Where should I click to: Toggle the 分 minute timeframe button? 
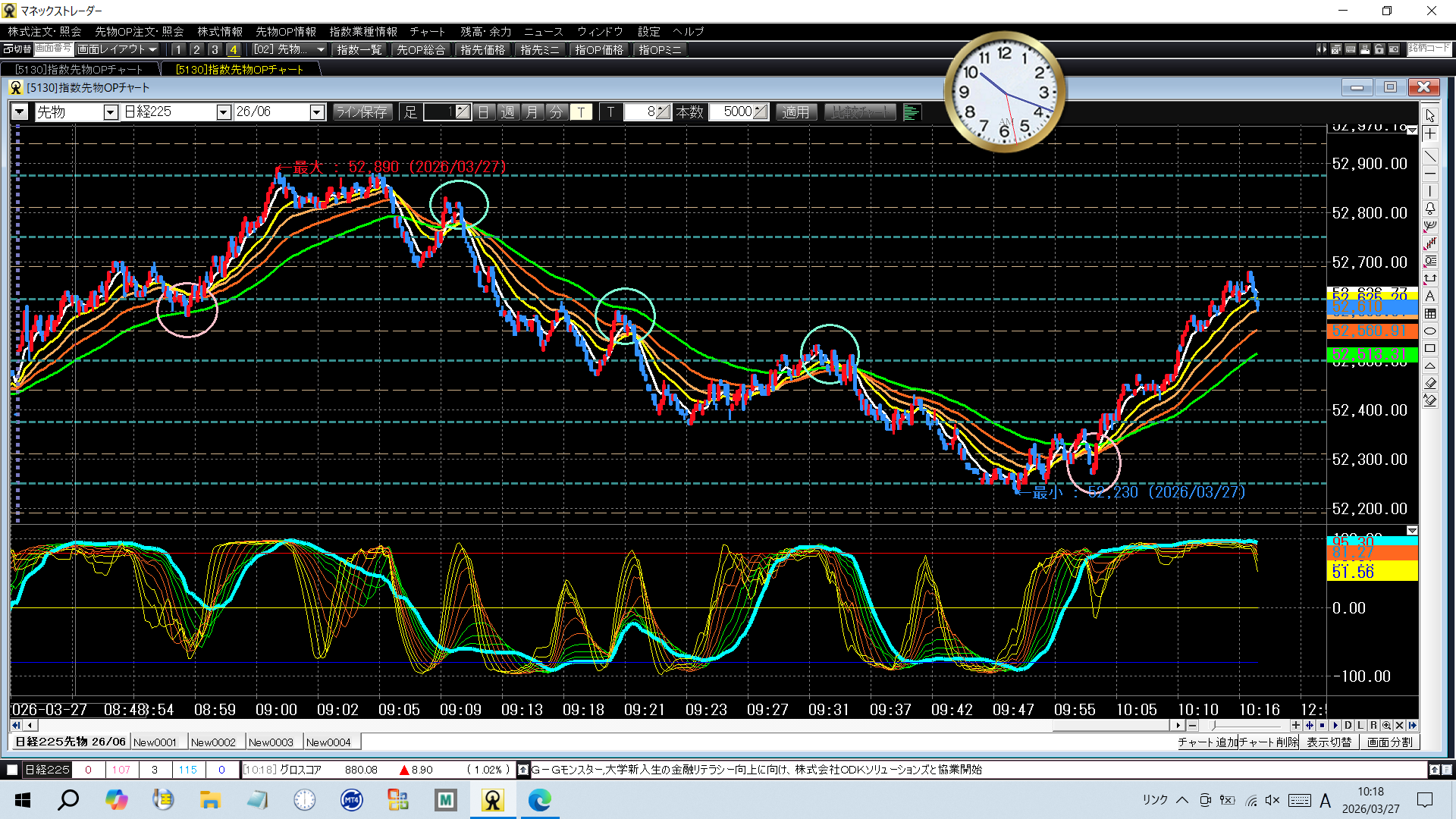pos(556,112)
